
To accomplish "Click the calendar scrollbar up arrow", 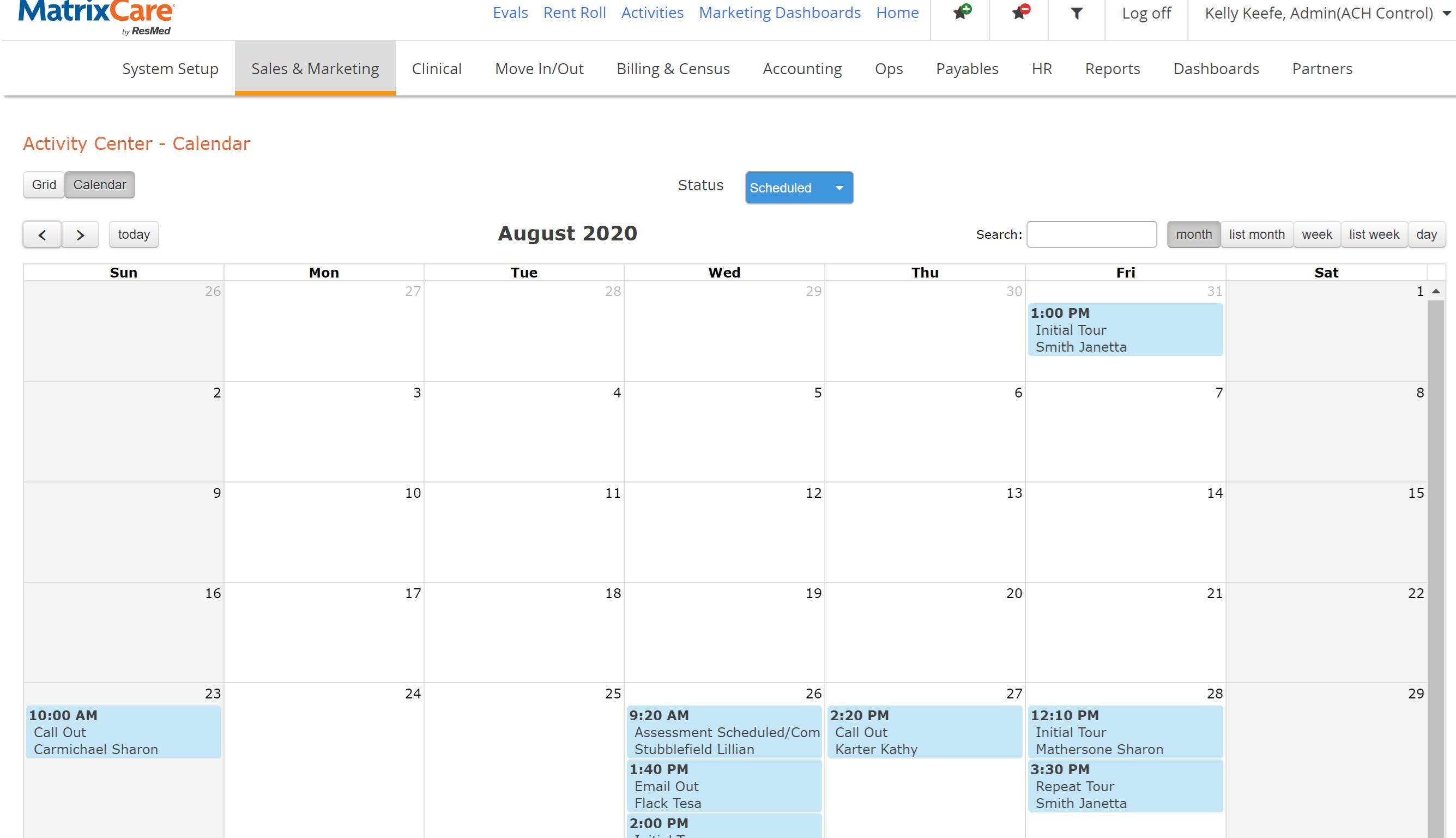I will tap(1436, 292).
